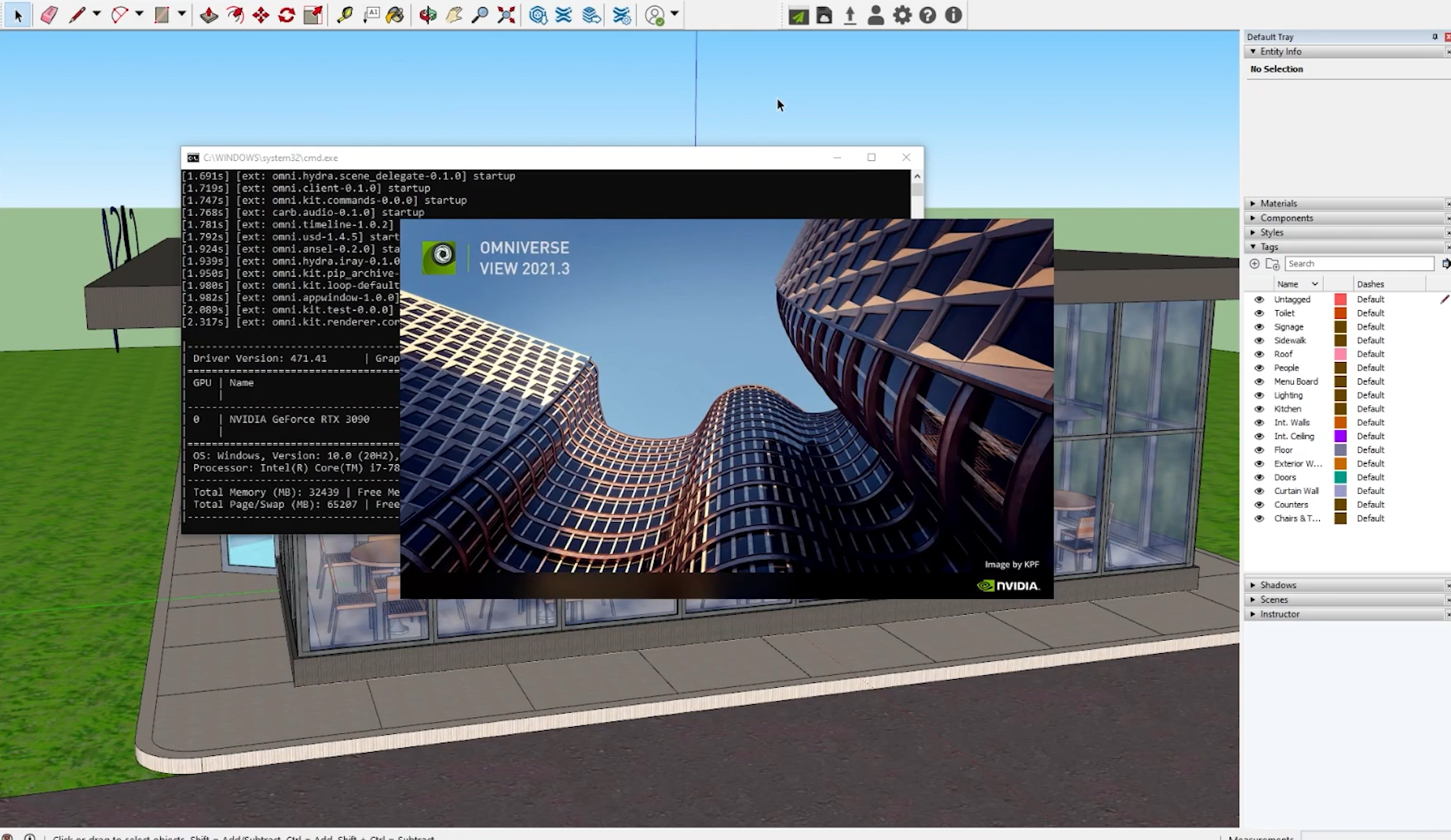Select the Orbit tool
Viewport: 1451px width, 840px height.
[428, 15]
